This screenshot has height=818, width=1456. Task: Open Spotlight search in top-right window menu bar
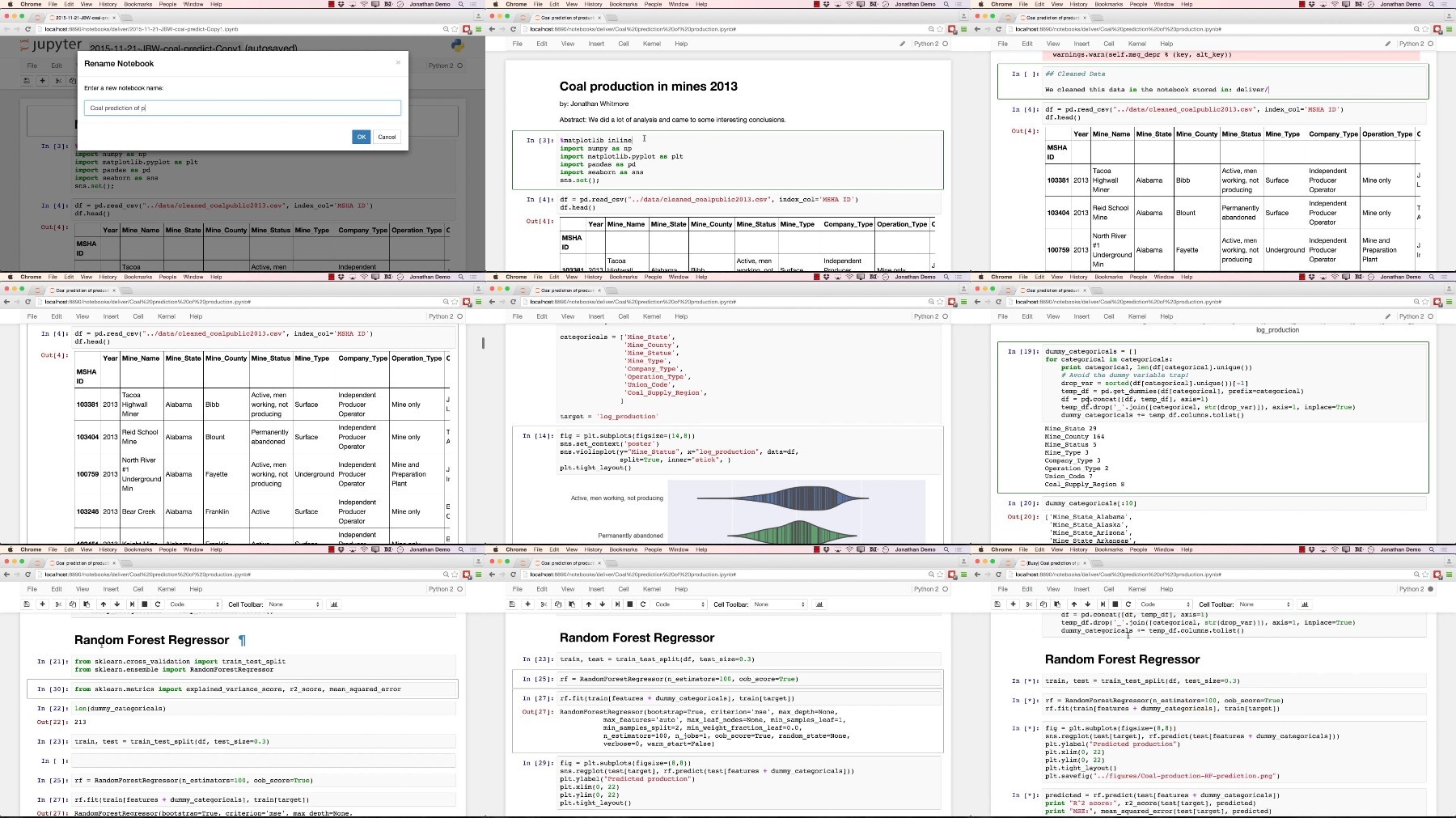click(1433, 4)
